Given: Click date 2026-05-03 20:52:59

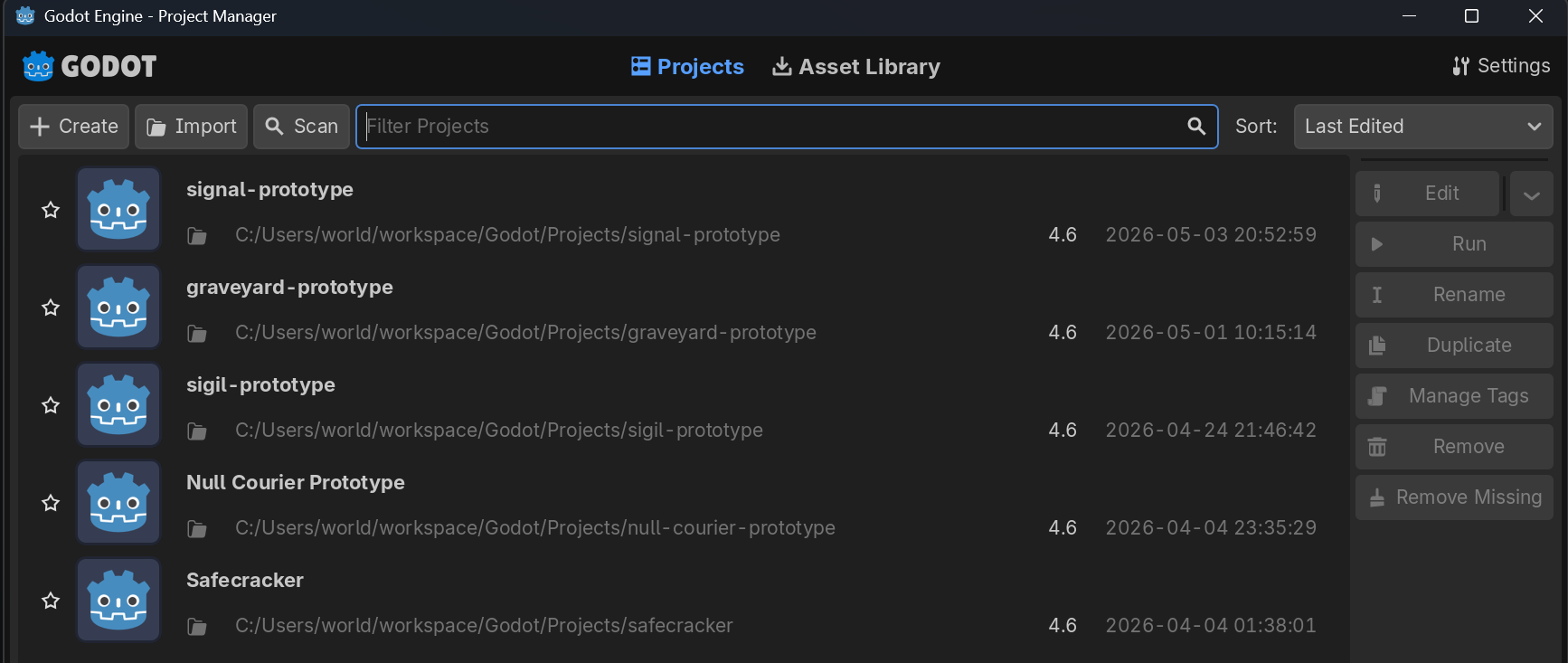Looking at the screenshot, I should click(1211, 235).
